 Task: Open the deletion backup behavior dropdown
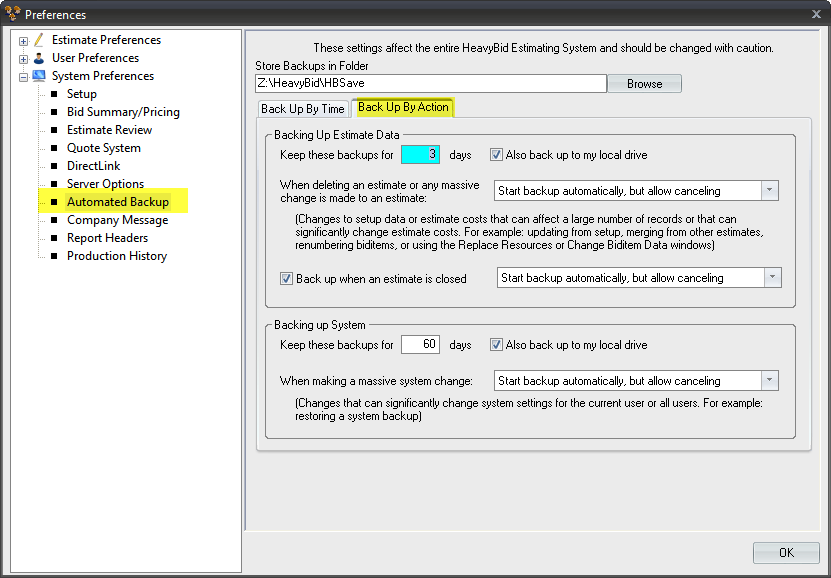coord(769,190)
